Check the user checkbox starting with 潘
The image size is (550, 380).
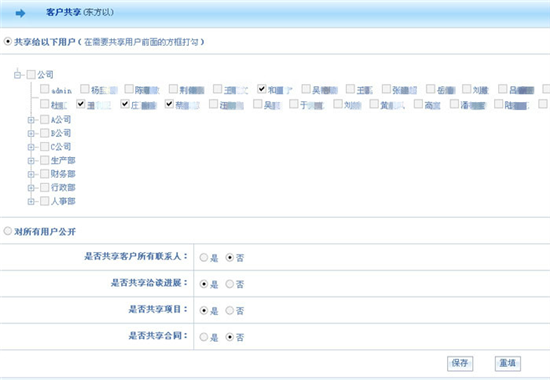pos(454,104)
